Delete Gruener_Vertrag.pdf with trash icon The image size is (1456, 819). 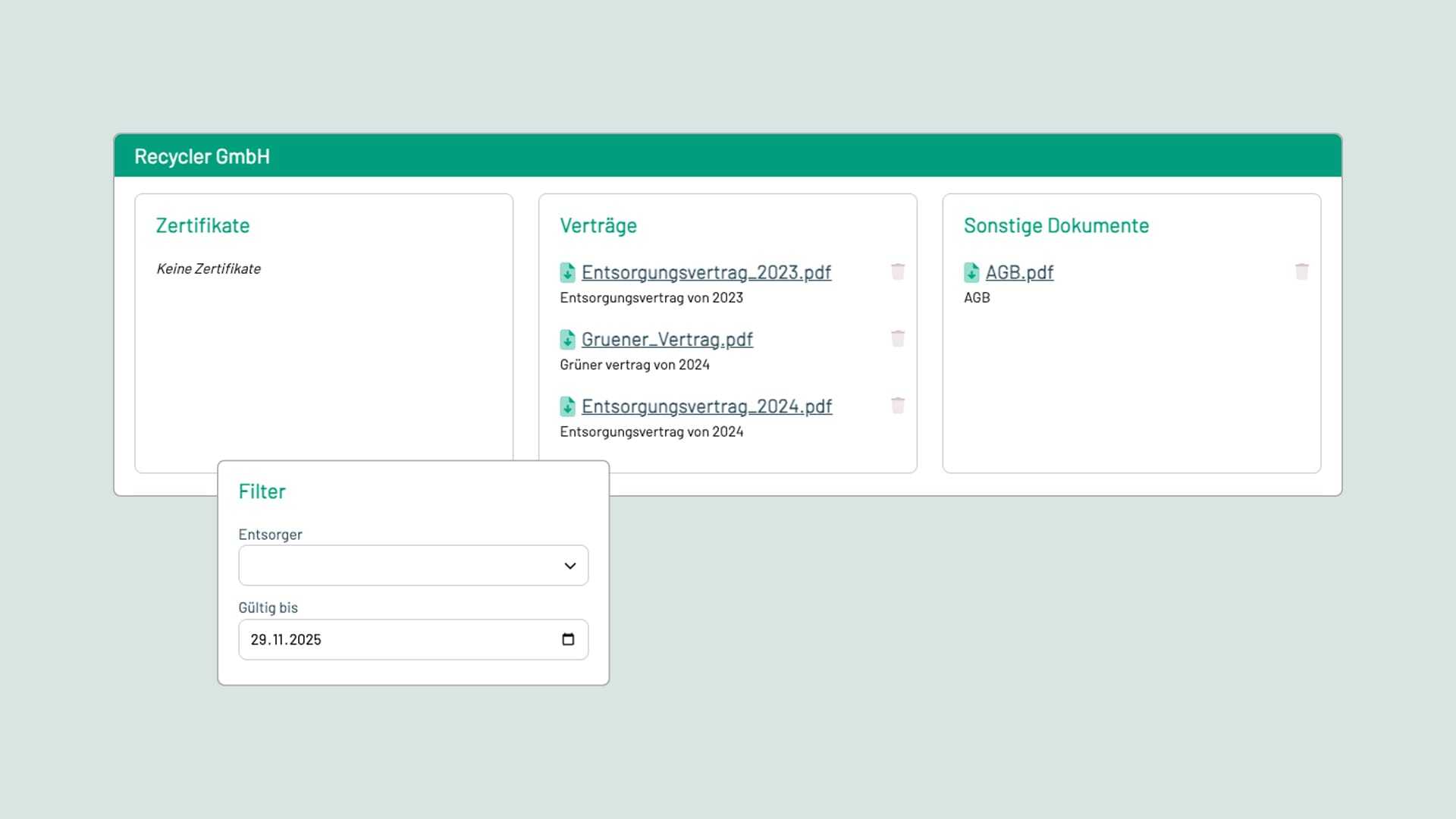point(898,338)
